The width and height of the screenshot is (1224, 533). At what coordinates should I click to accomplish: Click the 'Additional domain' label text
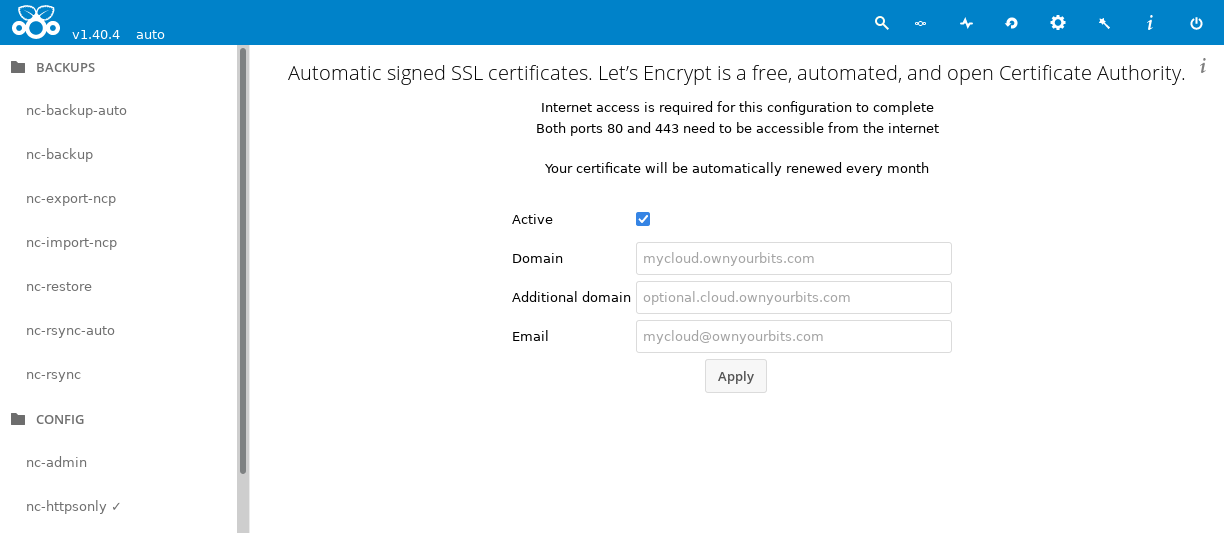[571, 297]
